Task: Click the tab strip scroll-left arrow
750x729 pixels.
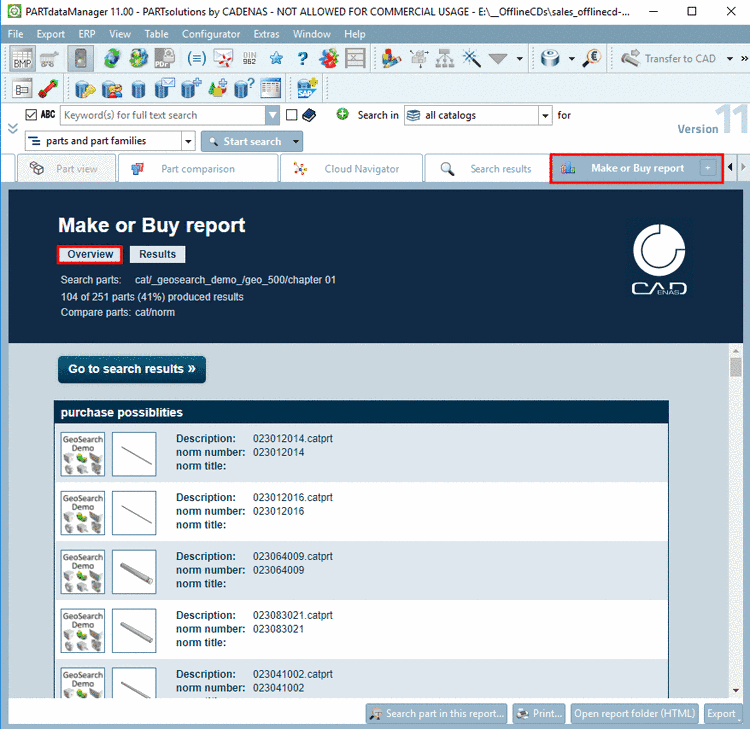Action: tap(730, 167)
